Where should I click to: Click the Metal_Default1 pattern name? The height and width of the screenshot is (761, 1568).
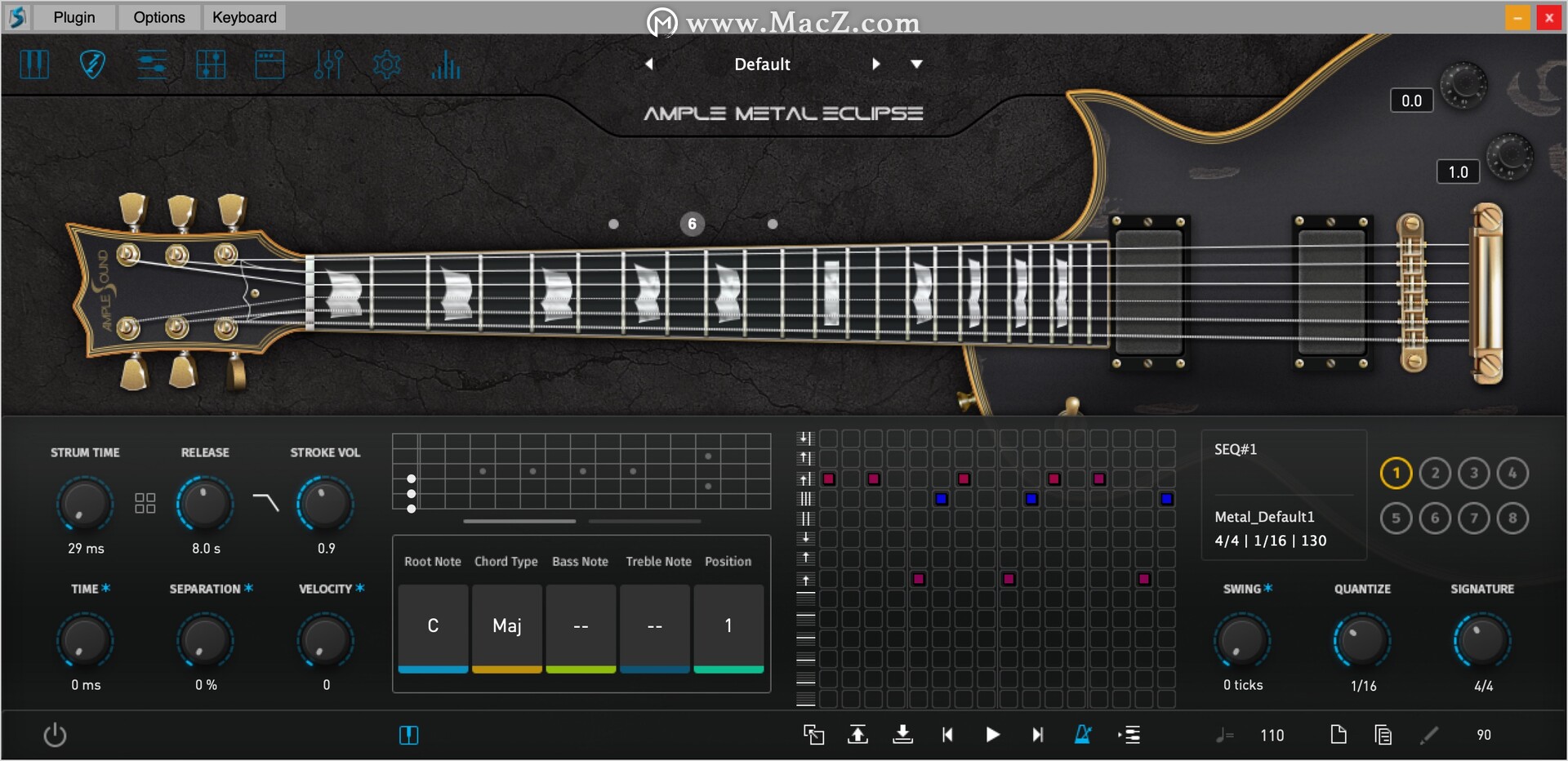(1264, 517)
